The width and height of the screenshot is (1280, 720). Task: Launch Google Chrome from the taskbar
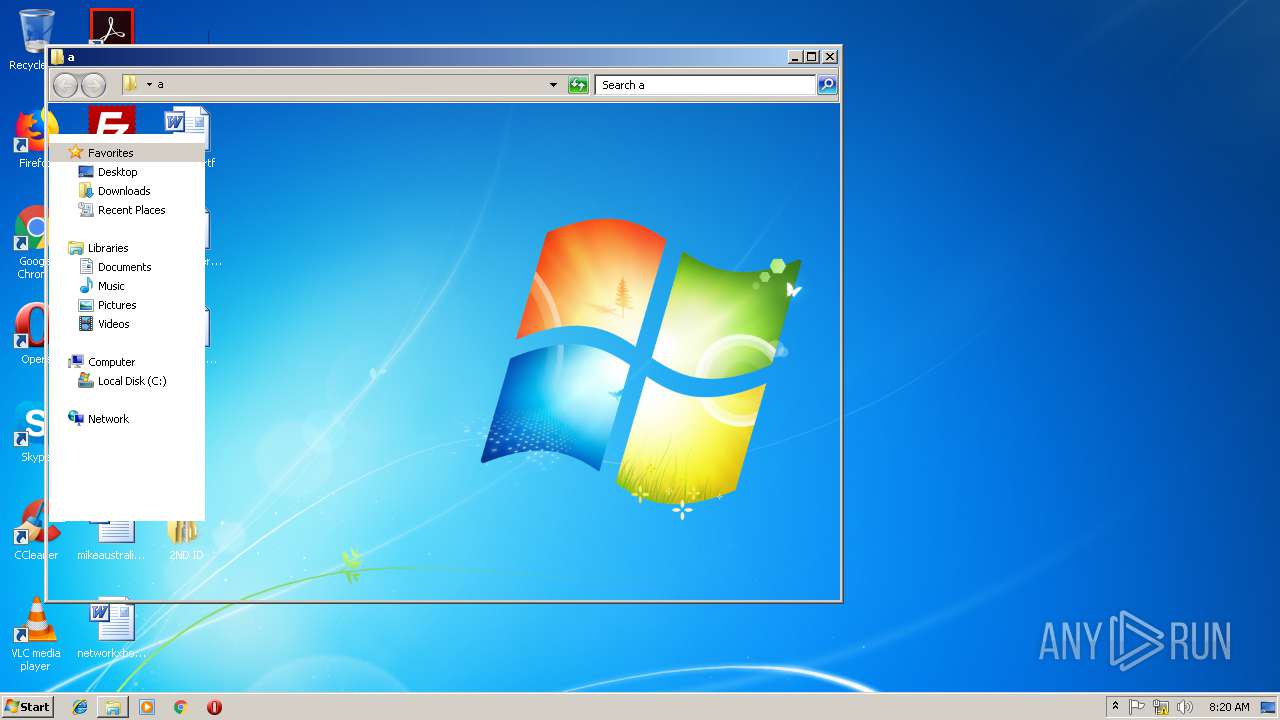tap(181, 707)
